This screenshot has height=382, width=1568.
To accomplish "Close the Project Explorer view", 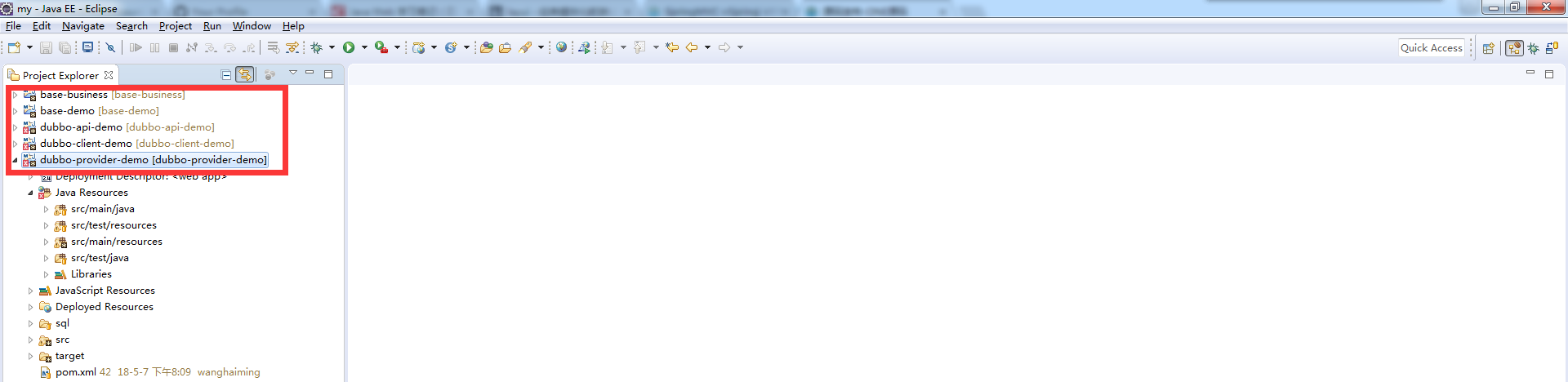I will [109, 75].
